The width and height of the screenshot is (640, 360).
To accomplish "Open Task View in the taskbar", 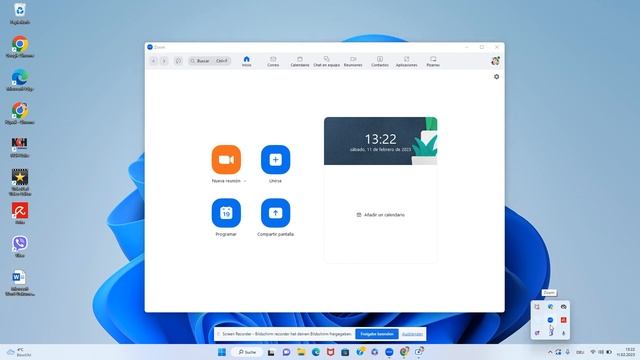I will [x=271, y=352].
